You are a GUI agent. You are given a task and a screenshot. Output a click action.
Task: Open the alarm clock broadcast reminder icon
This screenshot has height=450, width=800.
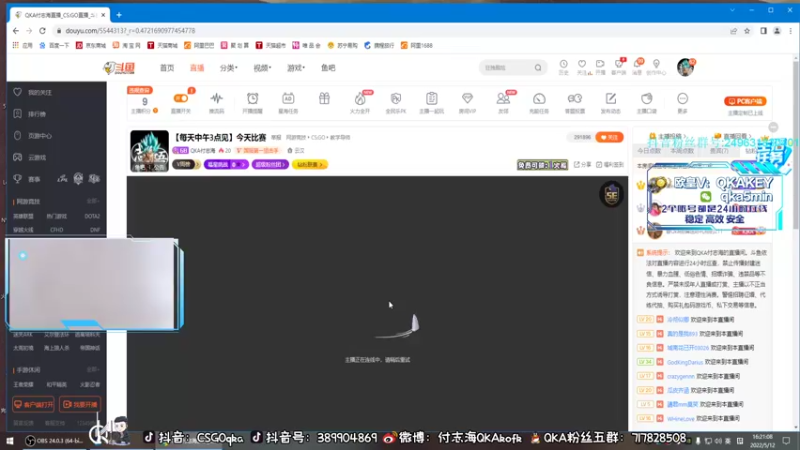[253, 98]
